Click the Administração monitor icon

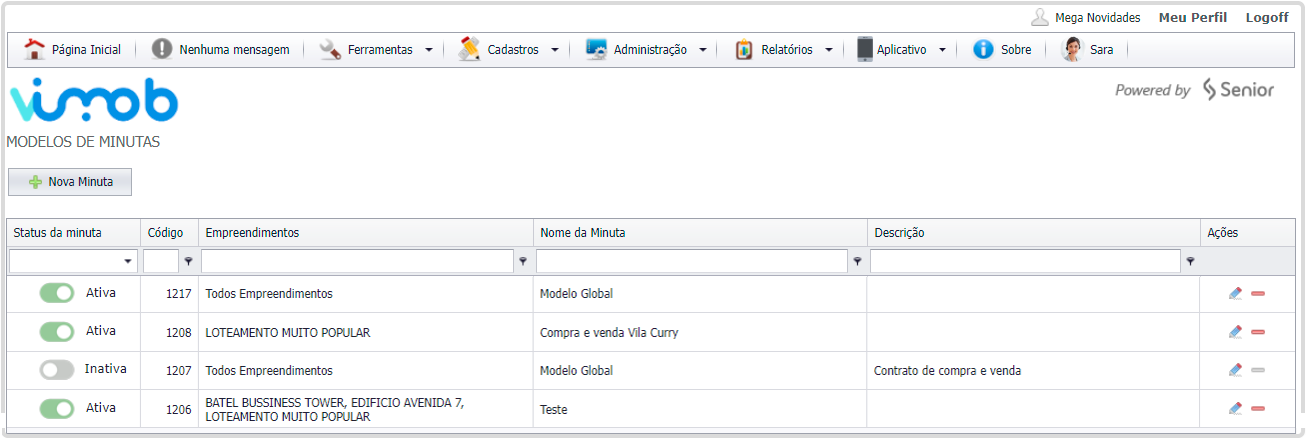pyautogui.click(x=597, y=49)
